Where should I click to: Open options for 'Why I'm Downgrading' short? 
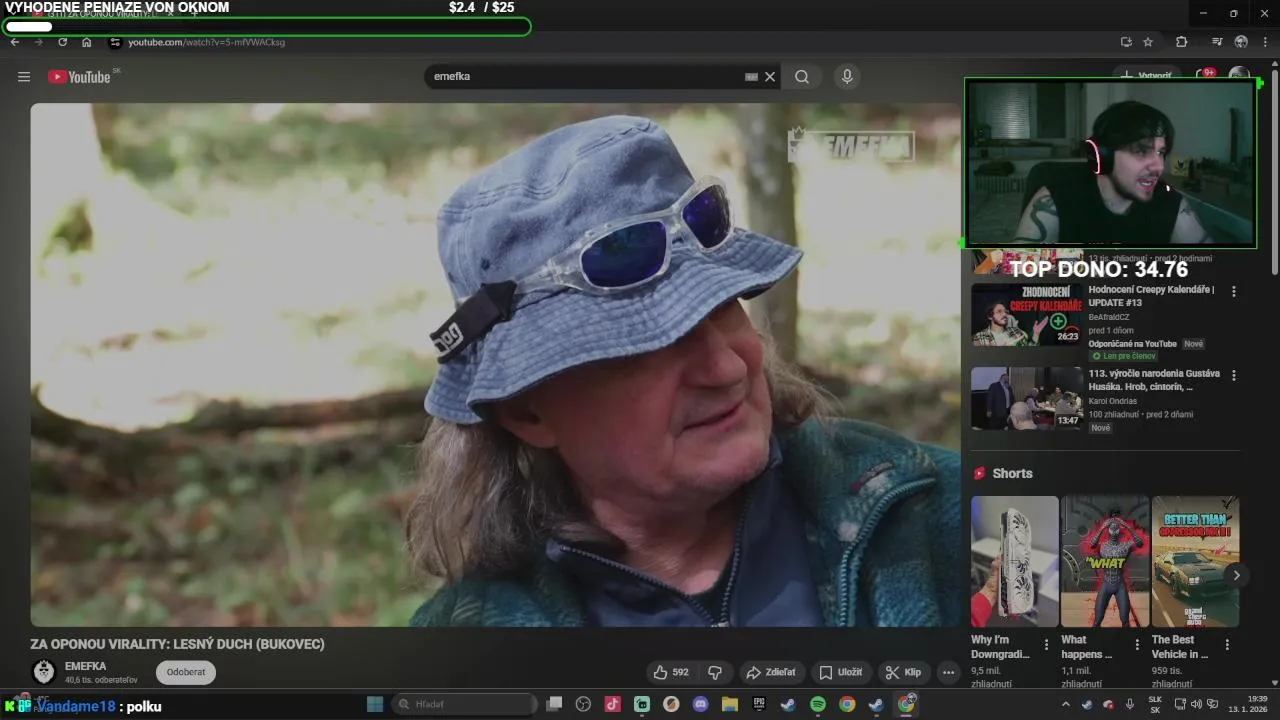click(1046, 645)
